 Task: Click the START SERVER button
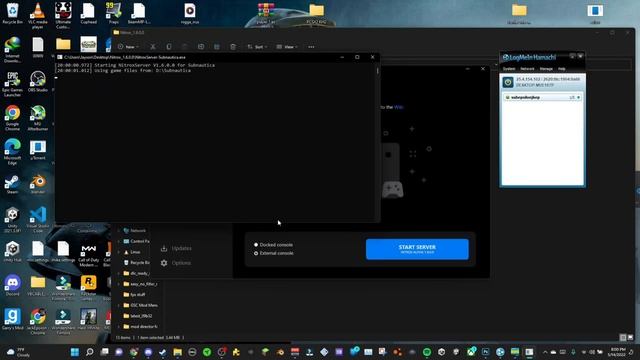pos(417,249)
